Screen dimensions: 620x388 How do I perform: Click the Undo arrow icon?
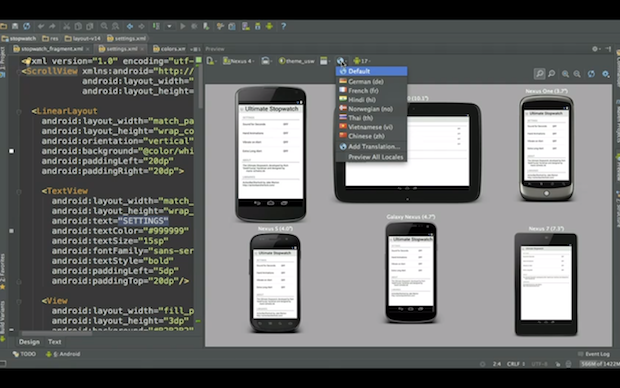click(x=41, y=26)
